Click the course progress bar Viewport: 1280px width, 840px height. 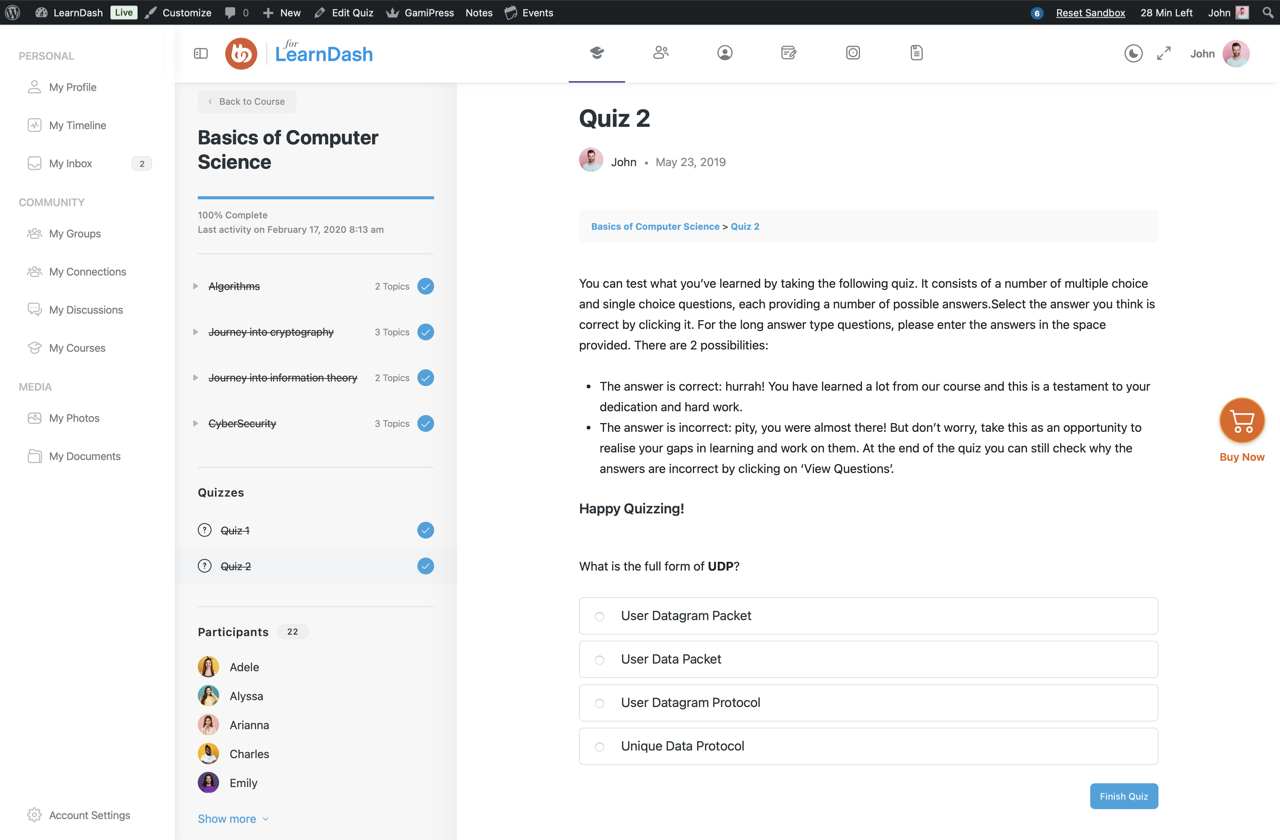[x=316, y=198]
